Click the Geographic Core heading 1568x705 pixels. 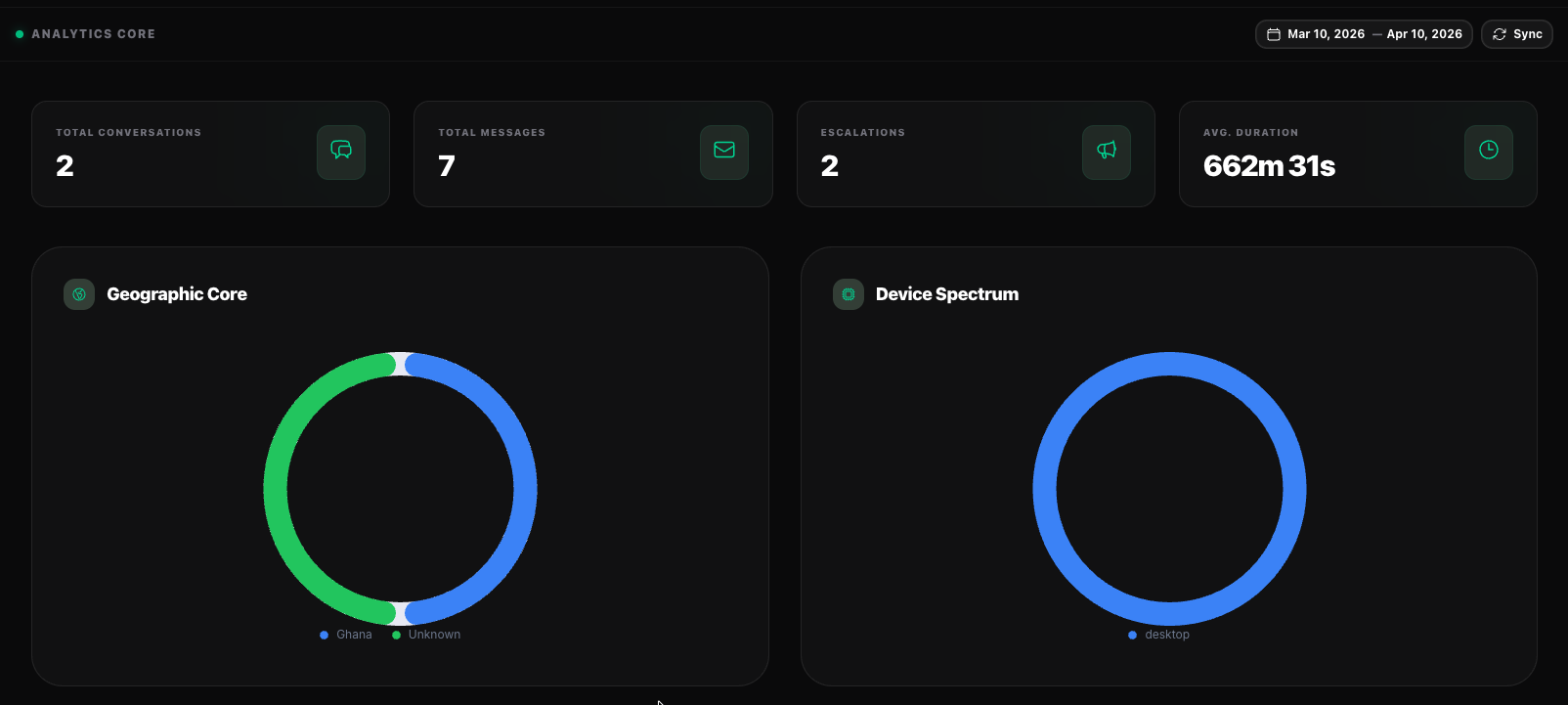[x=177, y=294]
